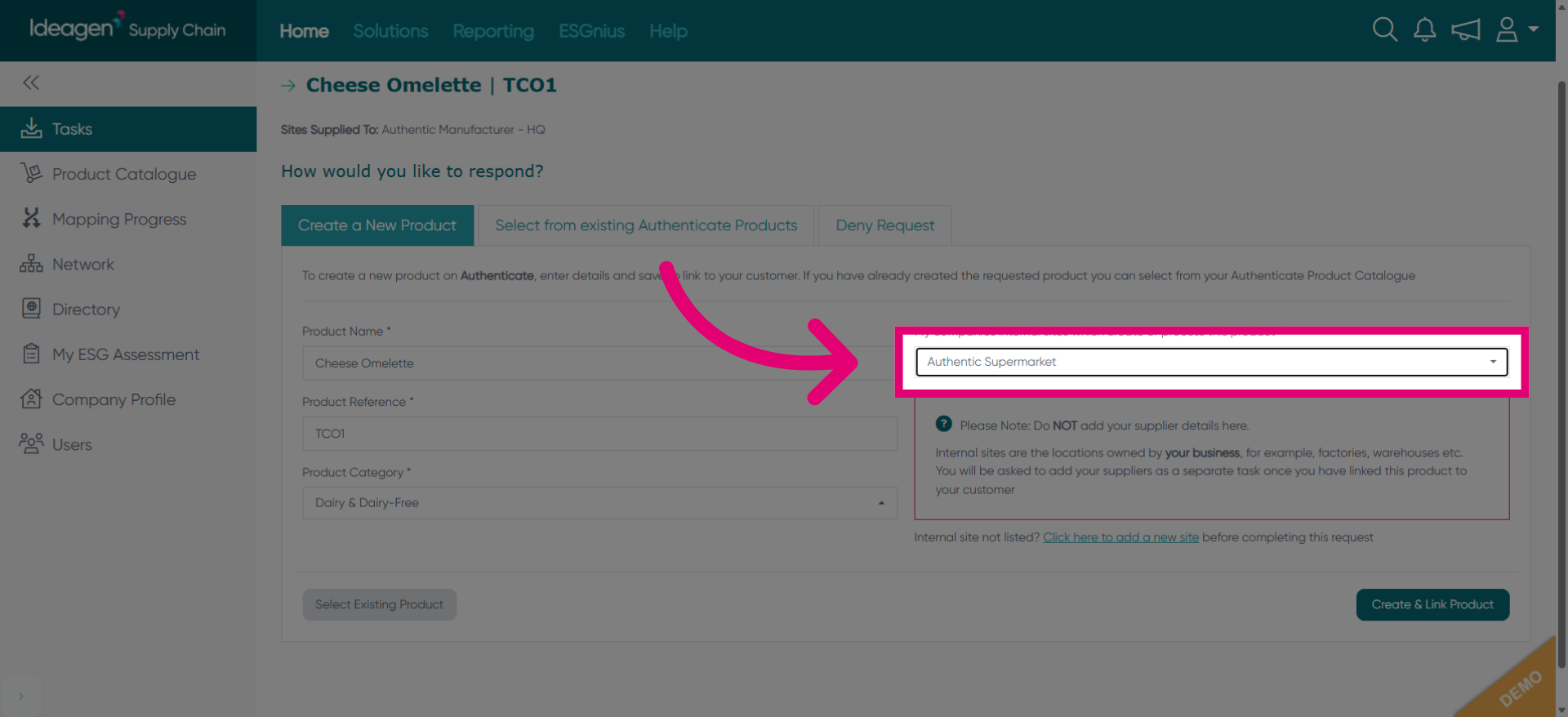Switch to Select from existing Authenticate Products tab
This screenshot has height=717, width=1568.
pos(646,225)
